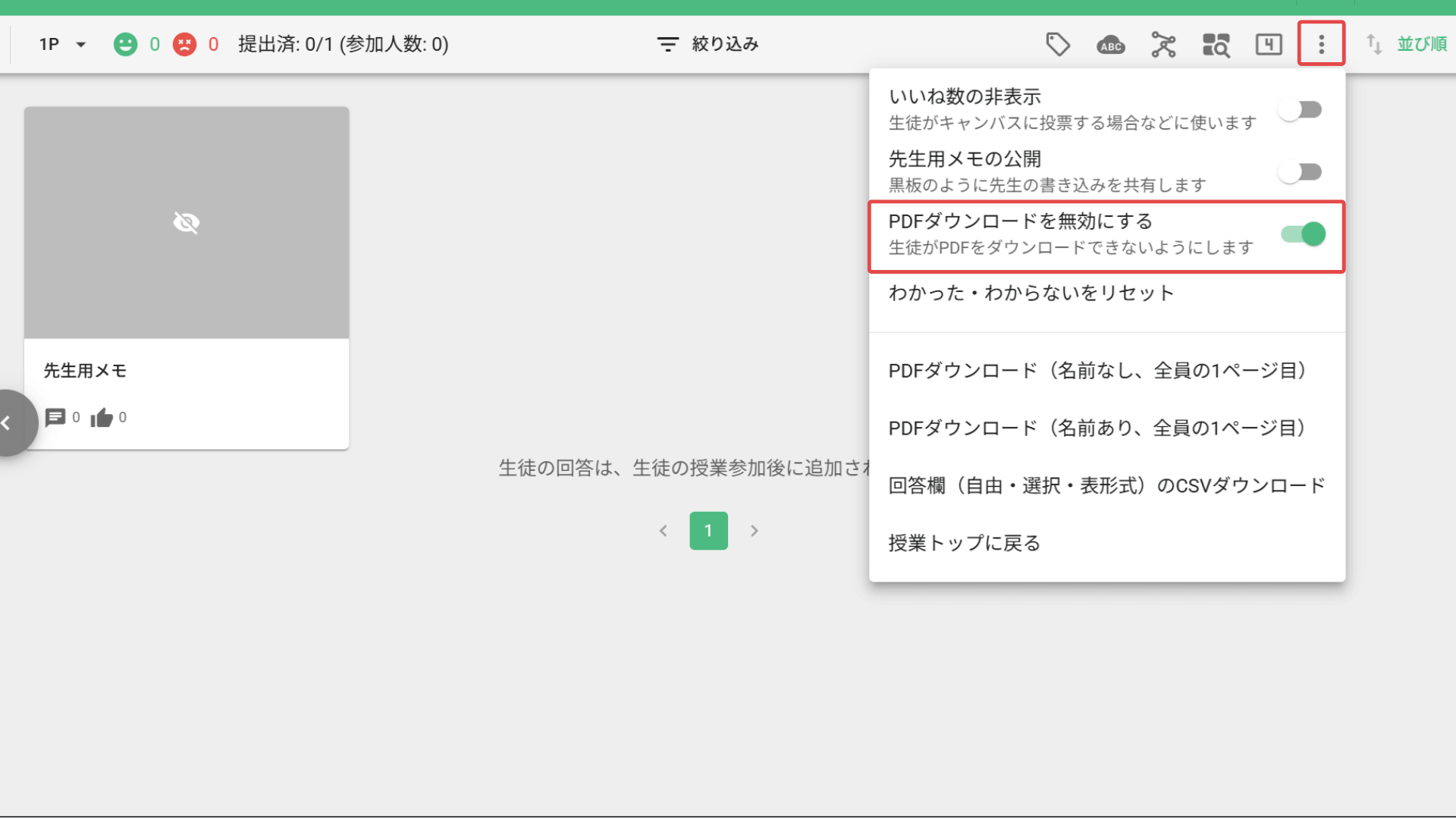The width and height of the screenshot is (1456, 819).
Task: Select わかった・わからないをリセット menu item
Action: pyautogui.click(x=1031, y=293)
